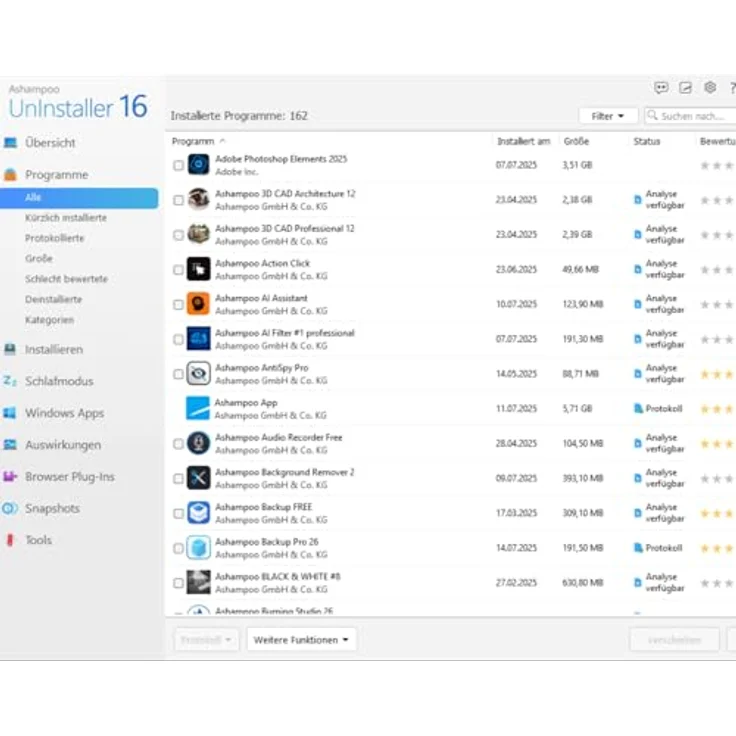Click the Ashampoo AI Filter #1 professional icon
The image size is (736, 736).
point(199,339)
